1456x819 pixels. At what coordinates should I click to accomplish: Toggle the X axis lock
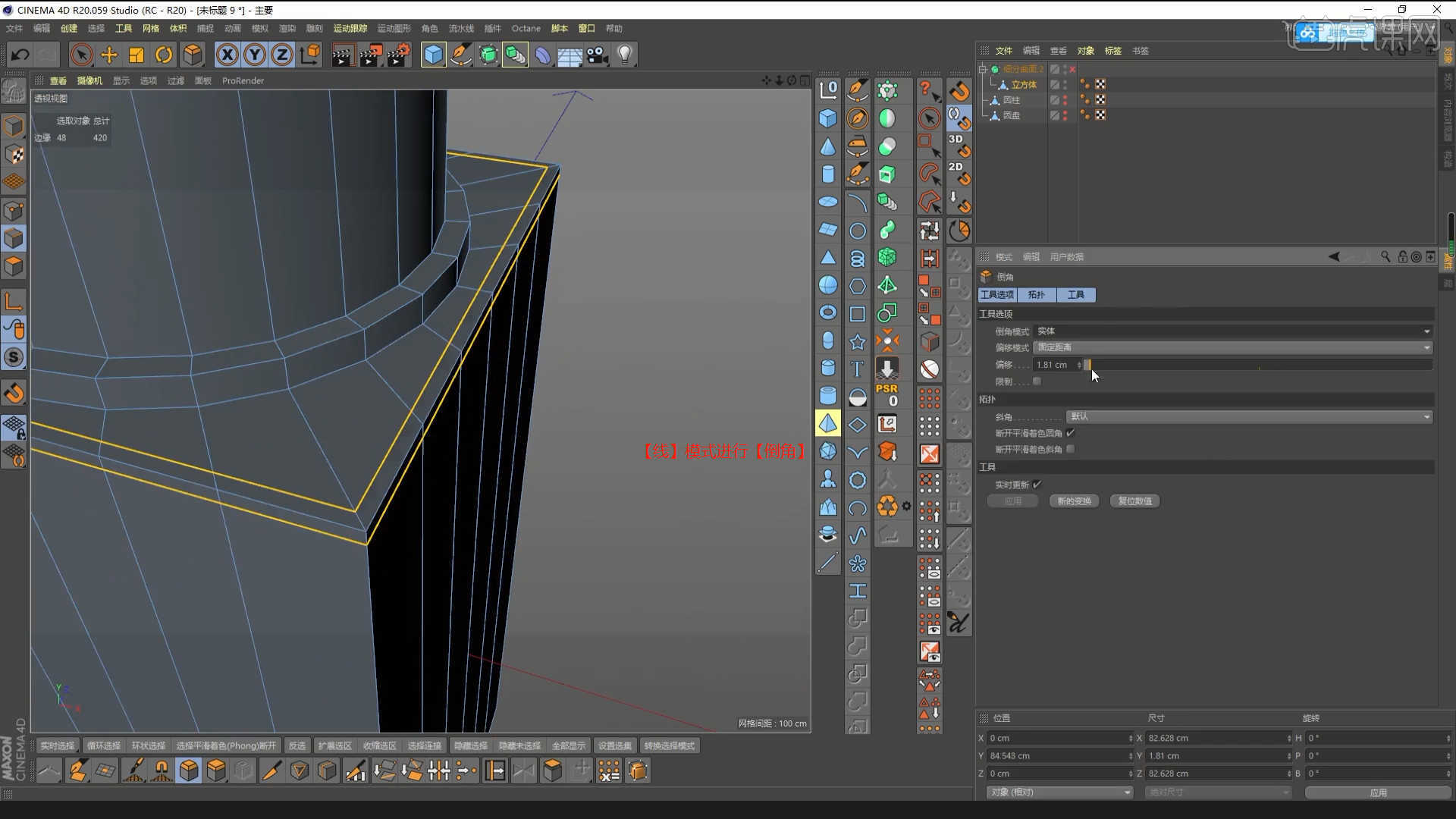point(227,55)
